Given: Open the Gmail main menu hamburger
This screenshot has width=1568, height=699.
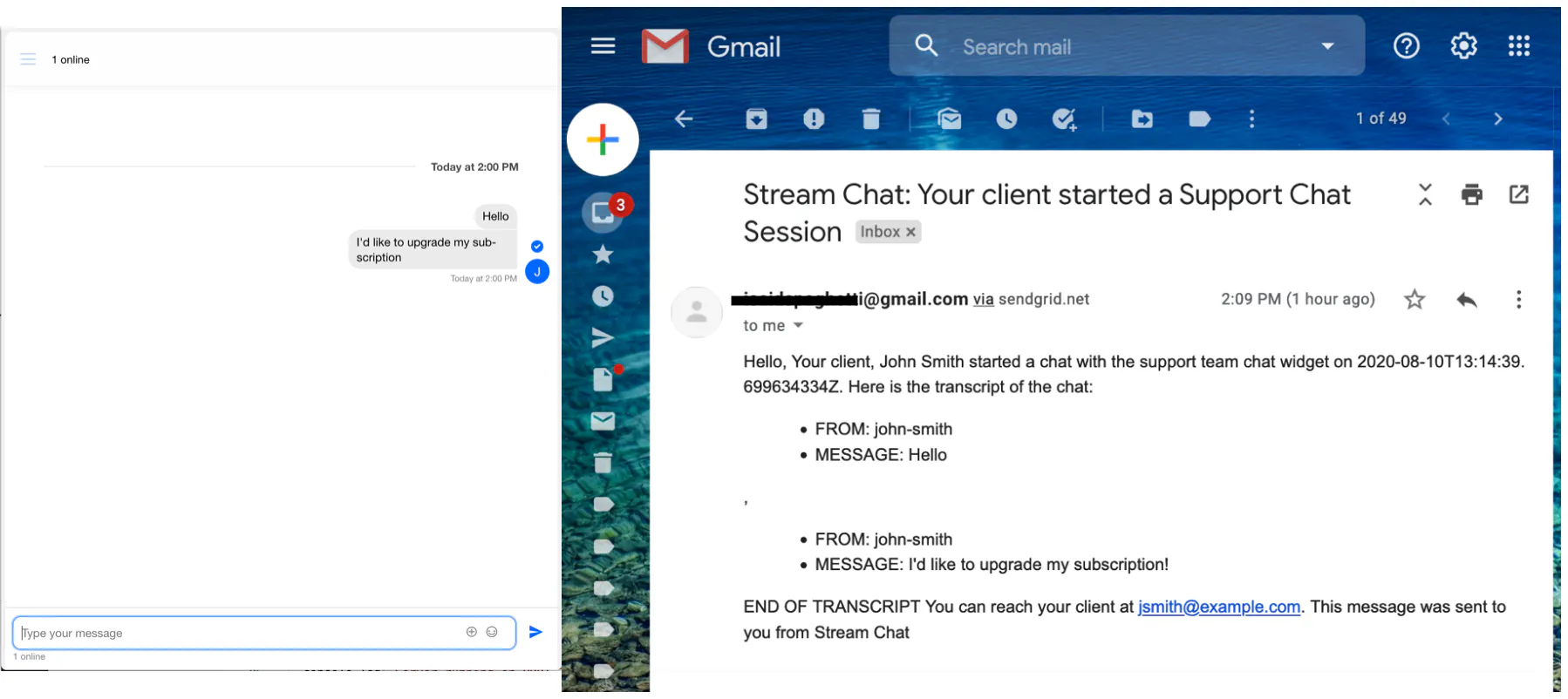Looking at the screenshot, I should (603, 46).
